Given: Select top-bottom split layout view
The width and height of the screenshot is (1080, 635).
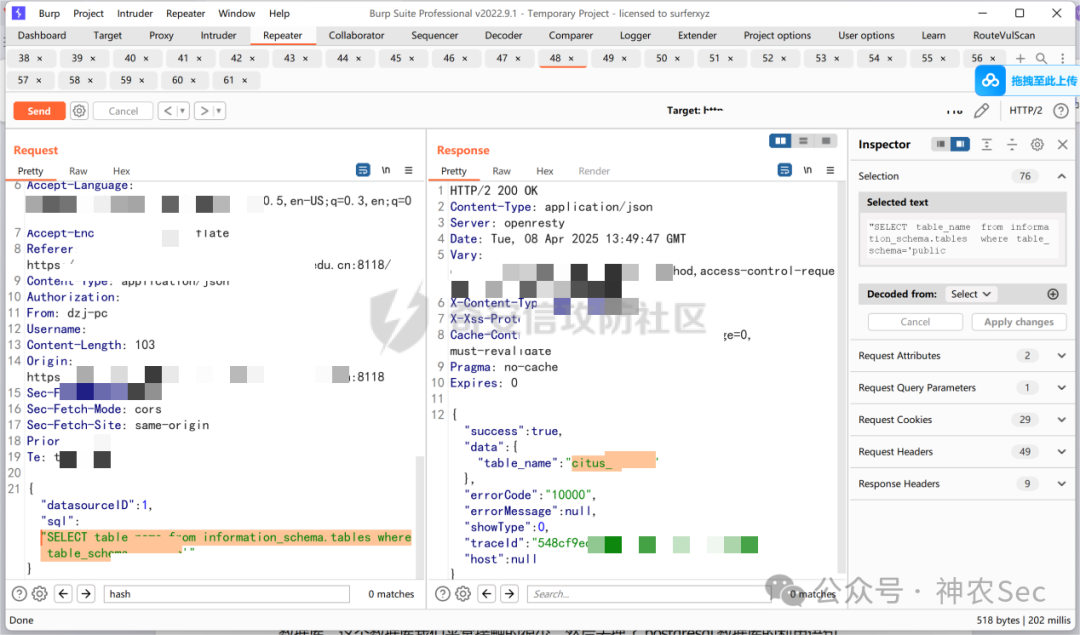Looking at the screenshot, I should click(x=803, y=141).
